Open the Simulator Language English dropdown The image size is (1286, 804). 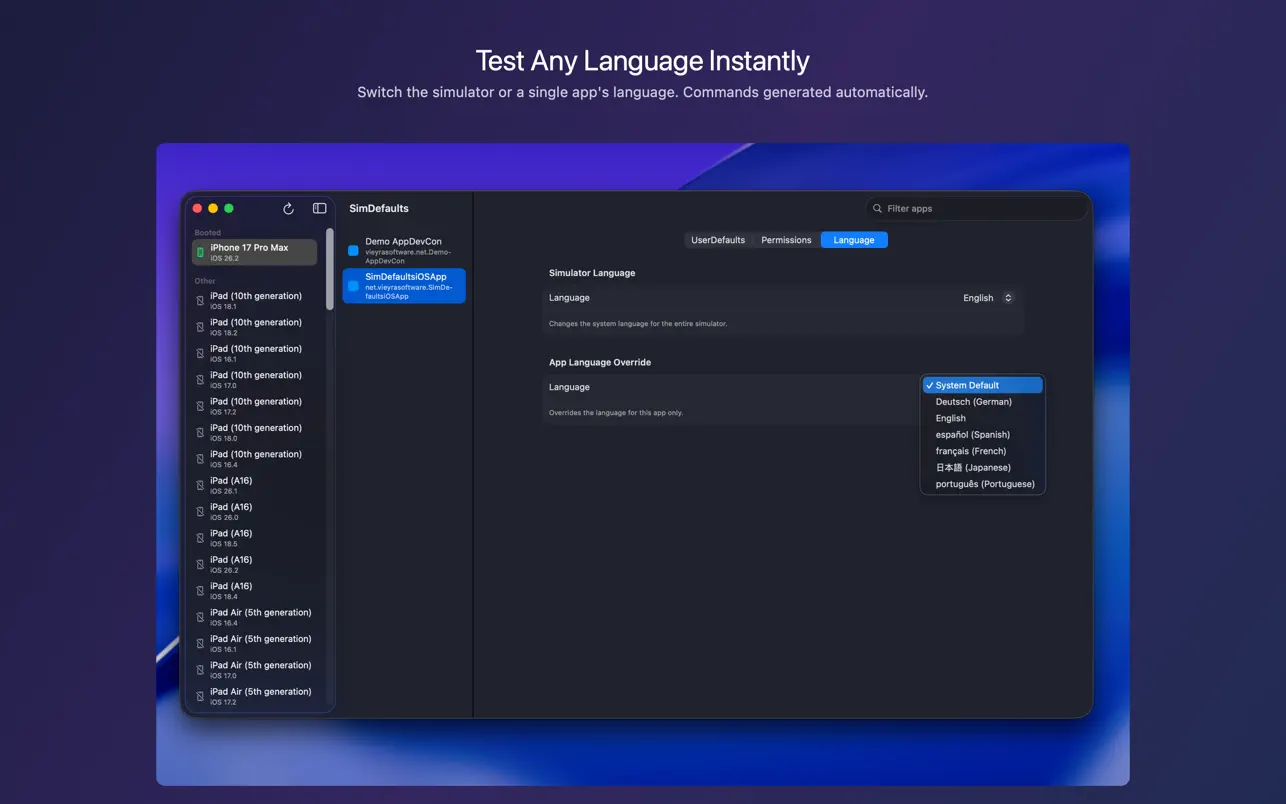pos(989,297)
